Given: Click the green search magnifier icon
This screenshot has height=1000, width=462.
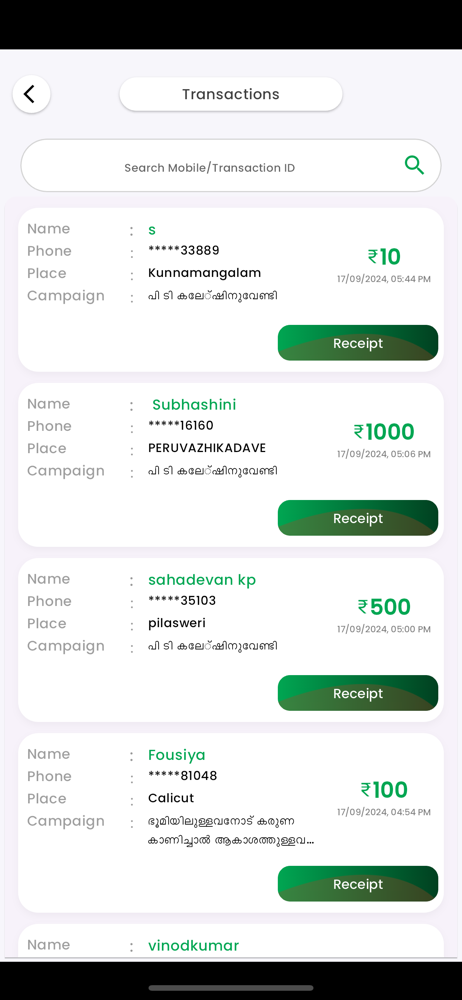Looking at the screenshot, I should coord(414,165).
